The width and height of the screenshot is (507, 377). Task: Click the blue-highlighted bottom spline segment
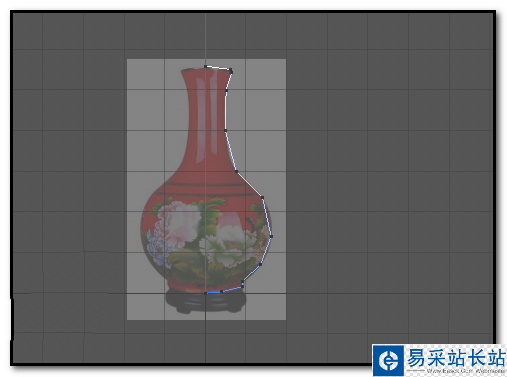point(223,291)
